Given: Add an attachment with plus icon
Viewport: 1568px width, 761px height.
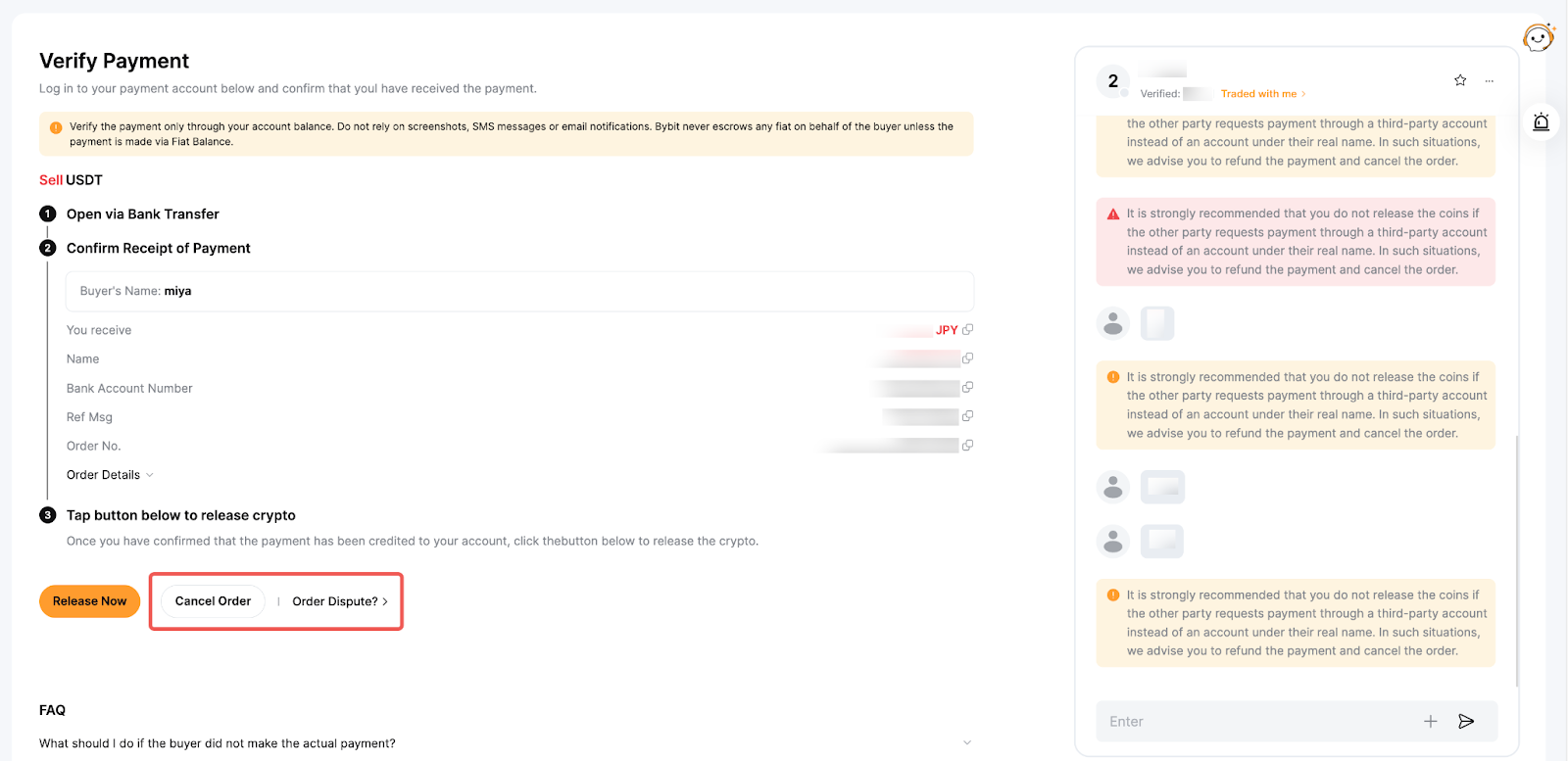Looking at the screenshot, I should click(1430, 722).
